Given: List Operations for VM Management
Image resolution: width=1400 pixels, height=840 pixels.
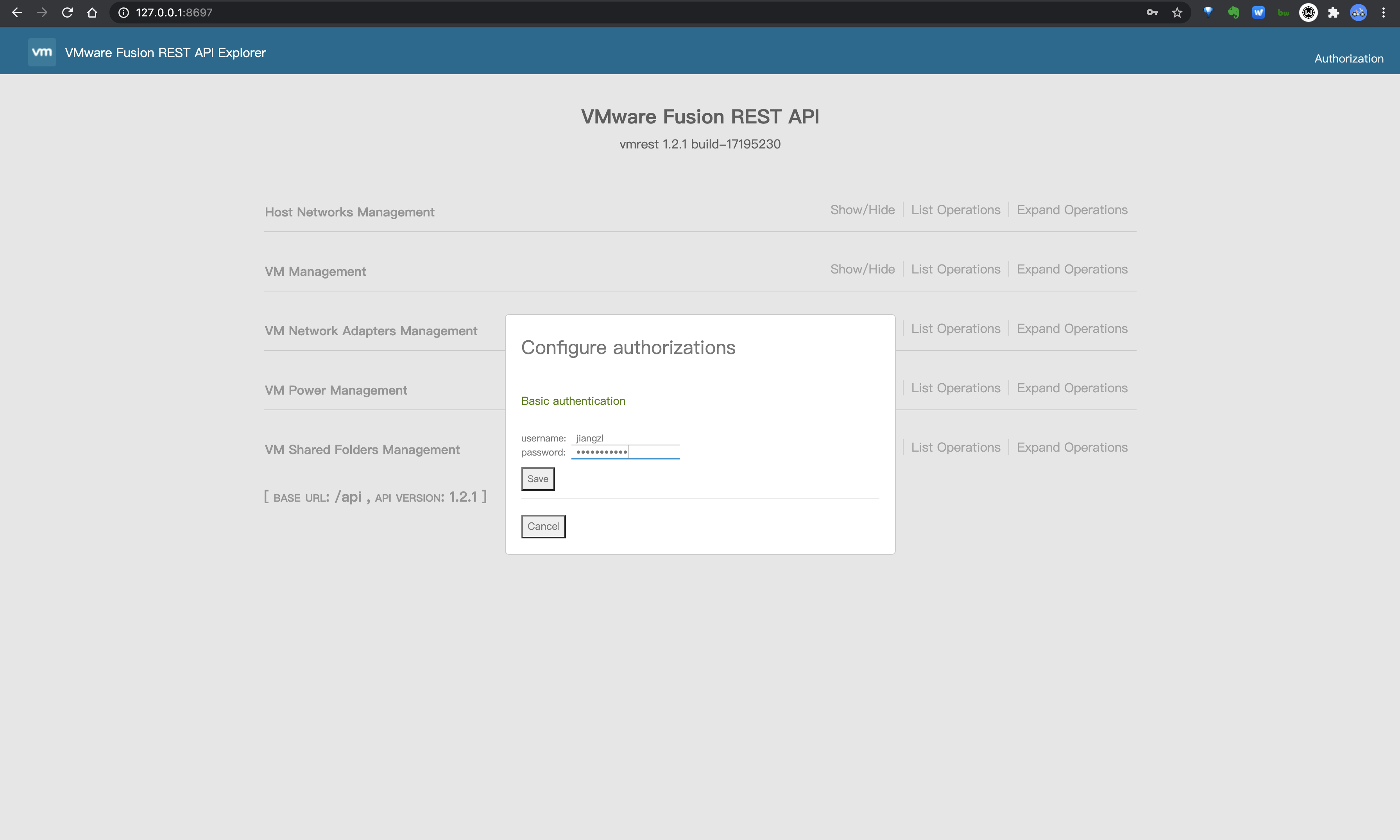Looking at the screenshot, I should [x=956, y=269].
